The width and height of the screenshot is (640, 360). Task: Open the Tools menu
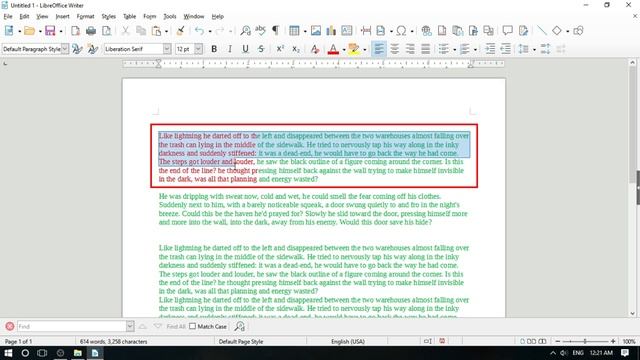point(170,16)
